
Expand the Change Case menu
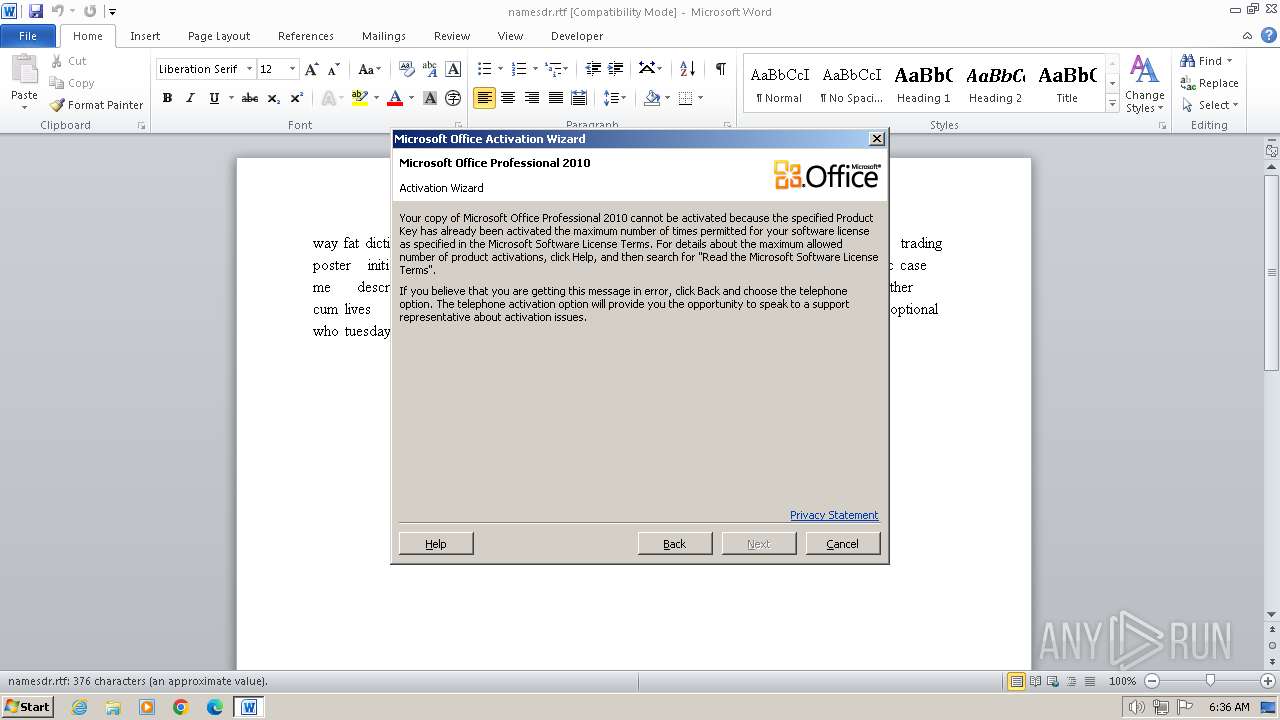[x=369, y=69]
